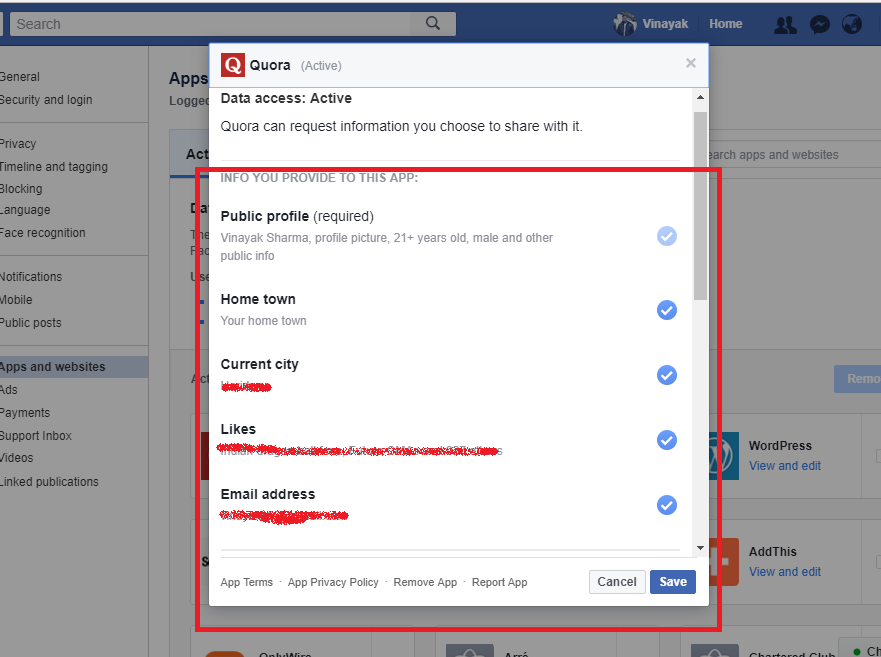The image size is (881, 657).
Task: Click the dialog scrollbar down arrow
Action: pyautogui.click(x=700, y=548)
